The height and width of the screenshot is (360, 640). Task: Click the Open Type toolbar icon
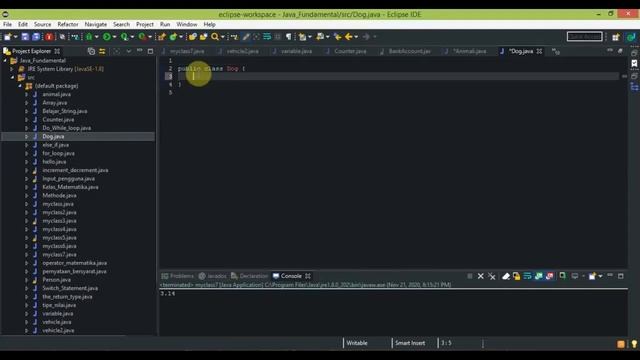point(193,37)
